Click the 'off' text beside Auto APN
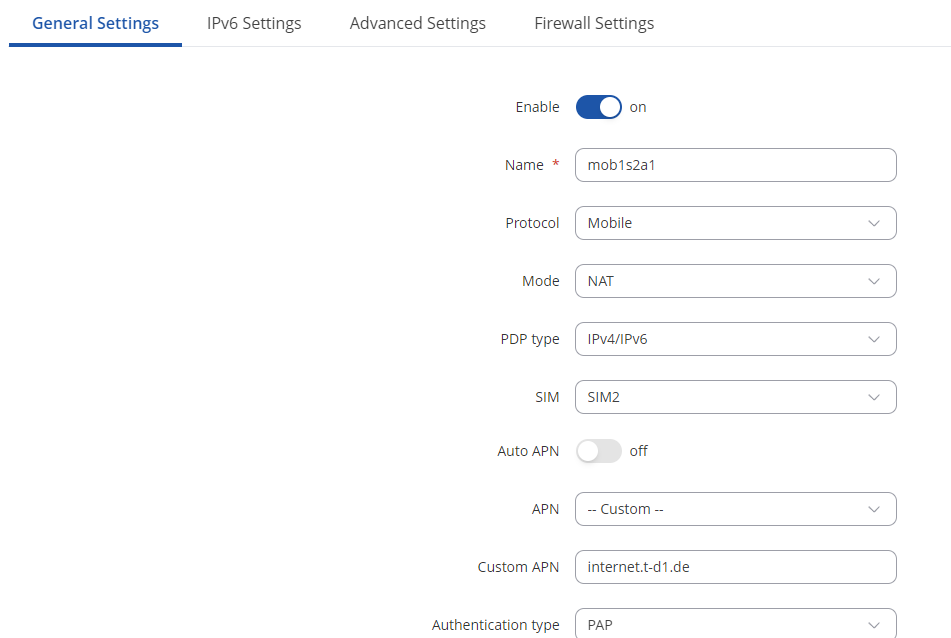Viewport: 951px width, 638px height. pos(638,451)
